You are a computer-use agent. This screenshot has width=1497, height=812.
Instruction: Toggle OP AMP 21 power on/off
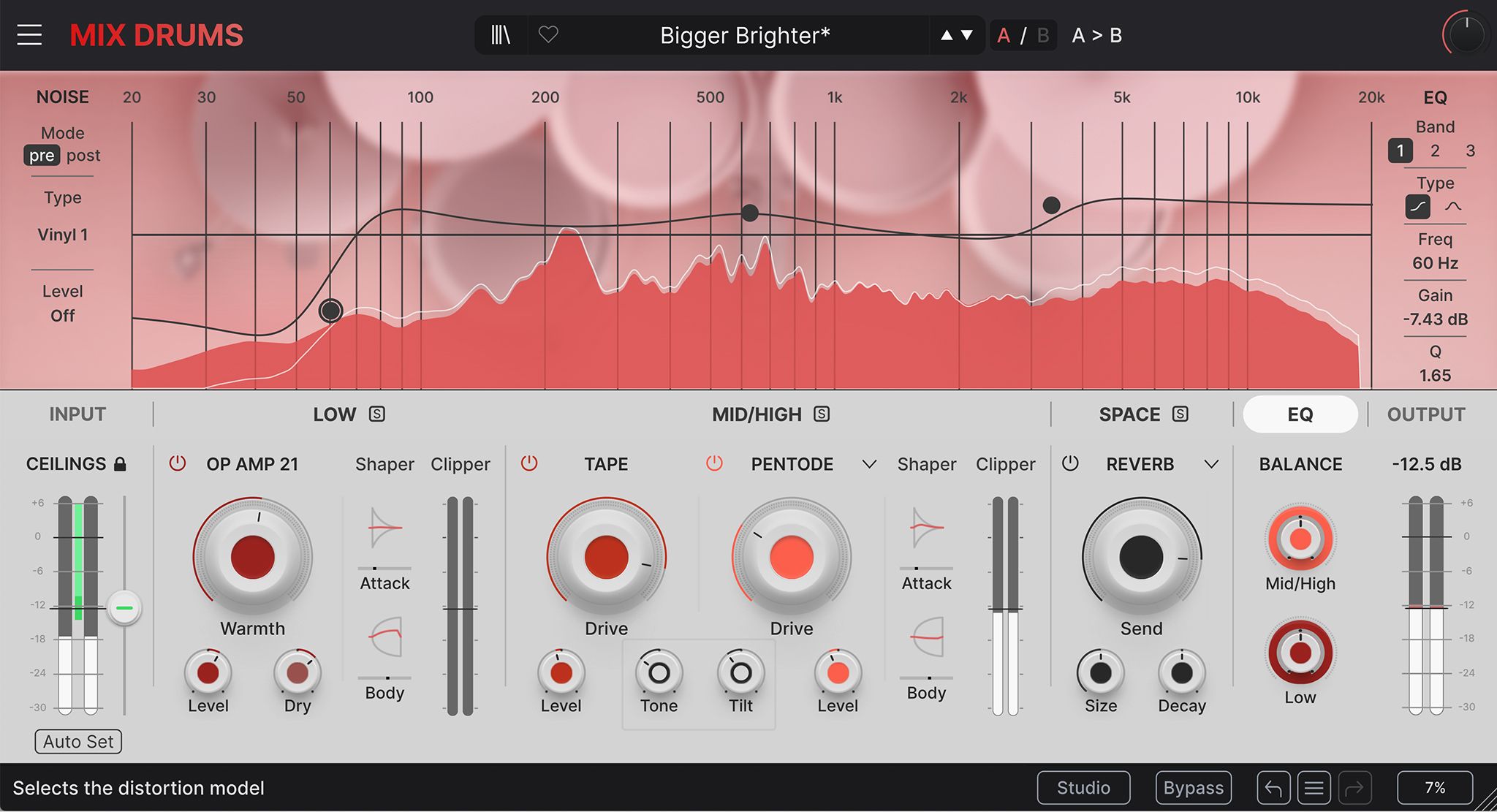(x=178, y=463)
